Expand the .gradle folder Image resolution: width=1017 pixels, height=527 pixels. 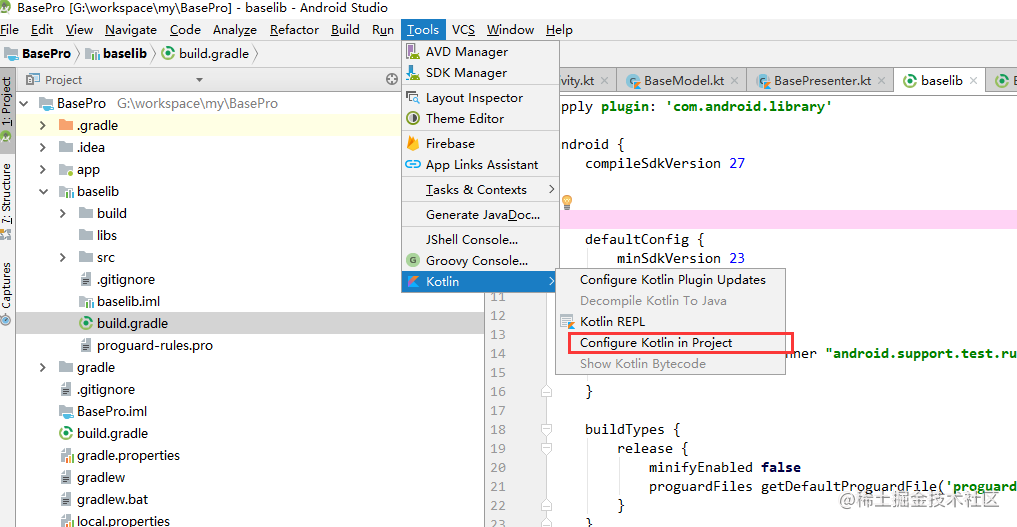[43, 126]
